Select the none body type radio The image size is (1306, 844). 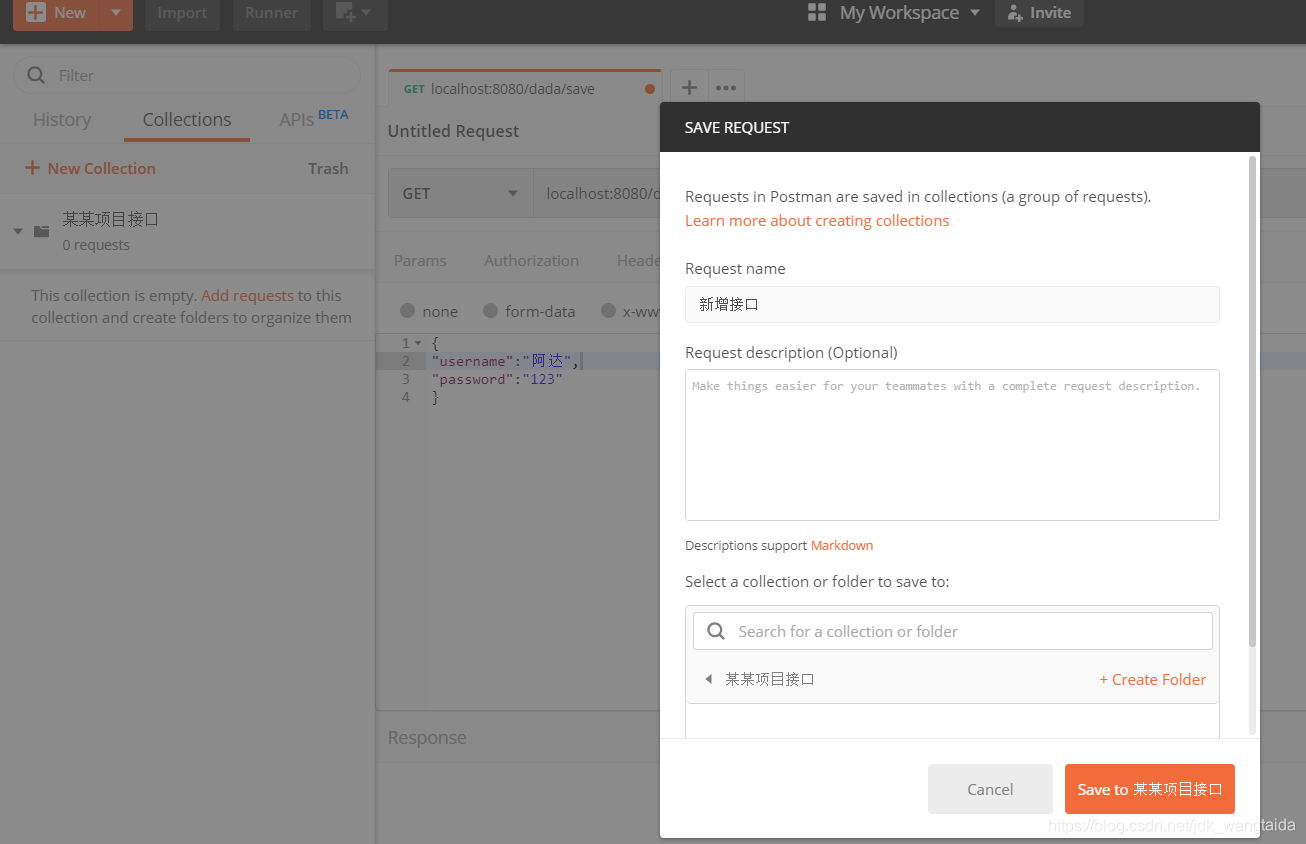[x=407, y=311]
